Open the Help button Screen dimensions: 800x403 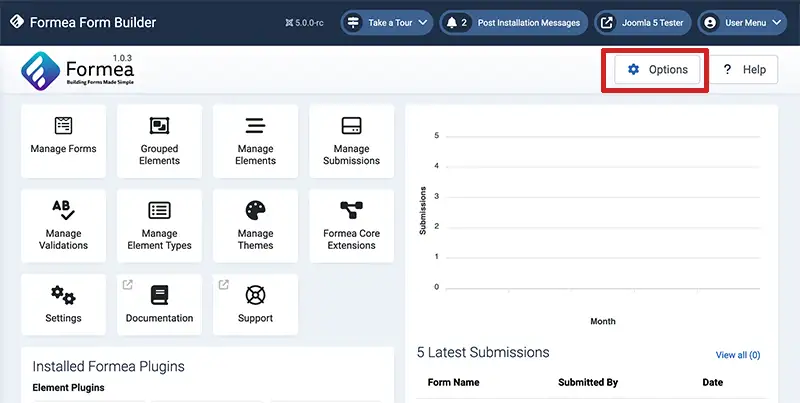pos(744,69)
